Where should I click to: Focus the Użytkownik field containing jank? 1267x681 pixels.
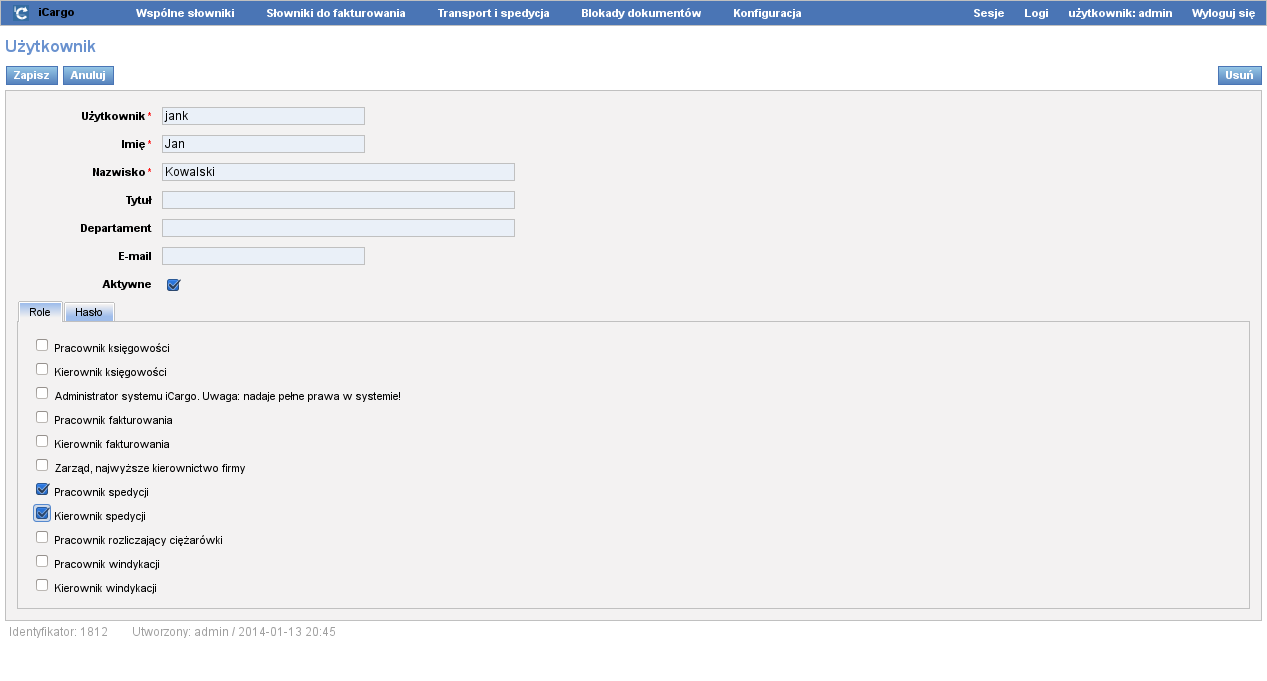click(x=263, y=116)
